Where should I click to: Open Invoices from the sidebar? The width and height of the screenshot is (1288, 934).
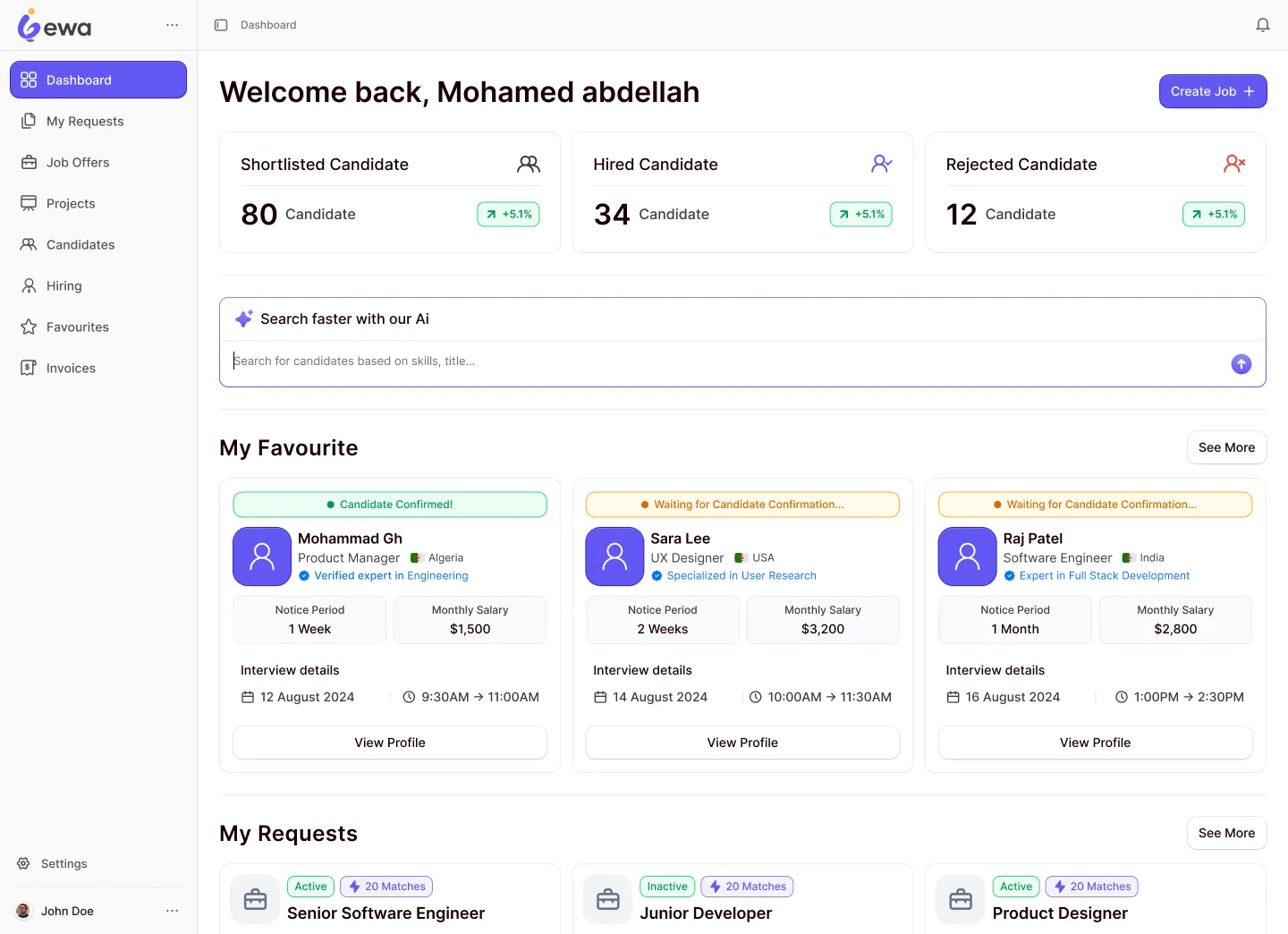tap(98, 368)
